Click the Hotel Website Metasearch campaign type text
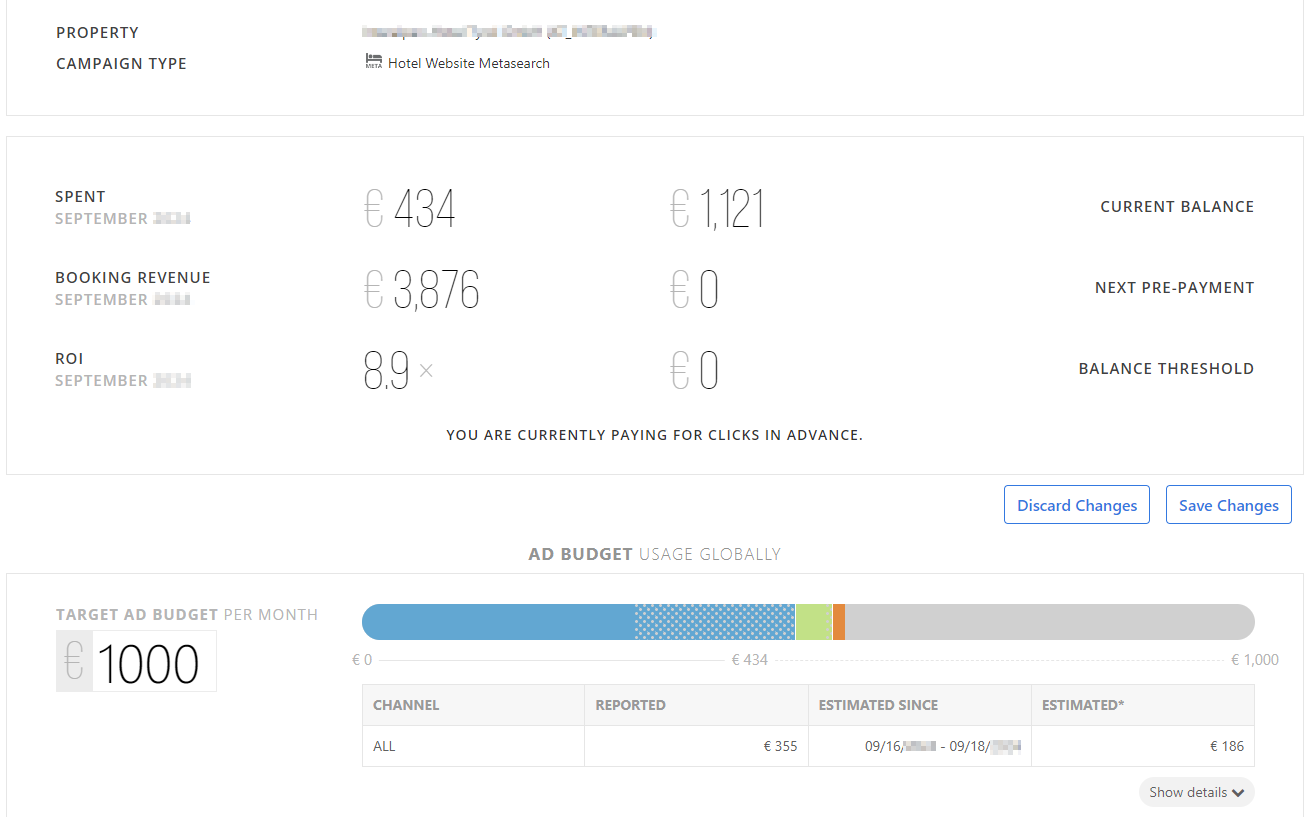 point(469,63)
